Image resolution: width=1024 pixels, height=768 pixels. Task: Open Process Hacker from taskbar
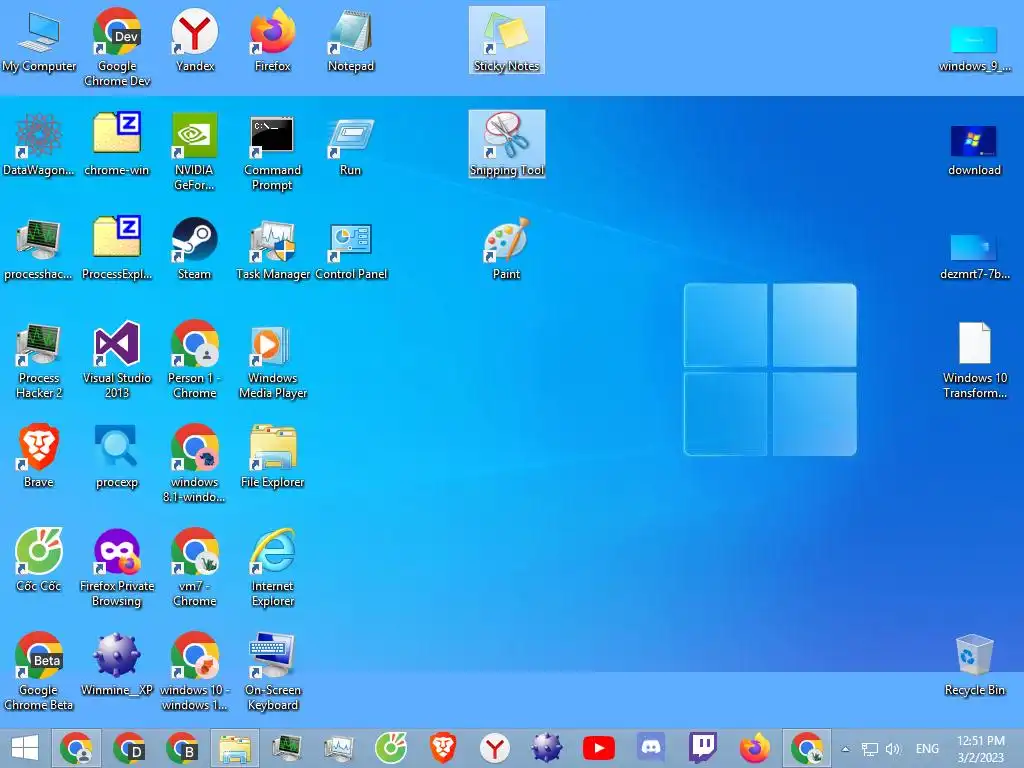pos(287,748)
